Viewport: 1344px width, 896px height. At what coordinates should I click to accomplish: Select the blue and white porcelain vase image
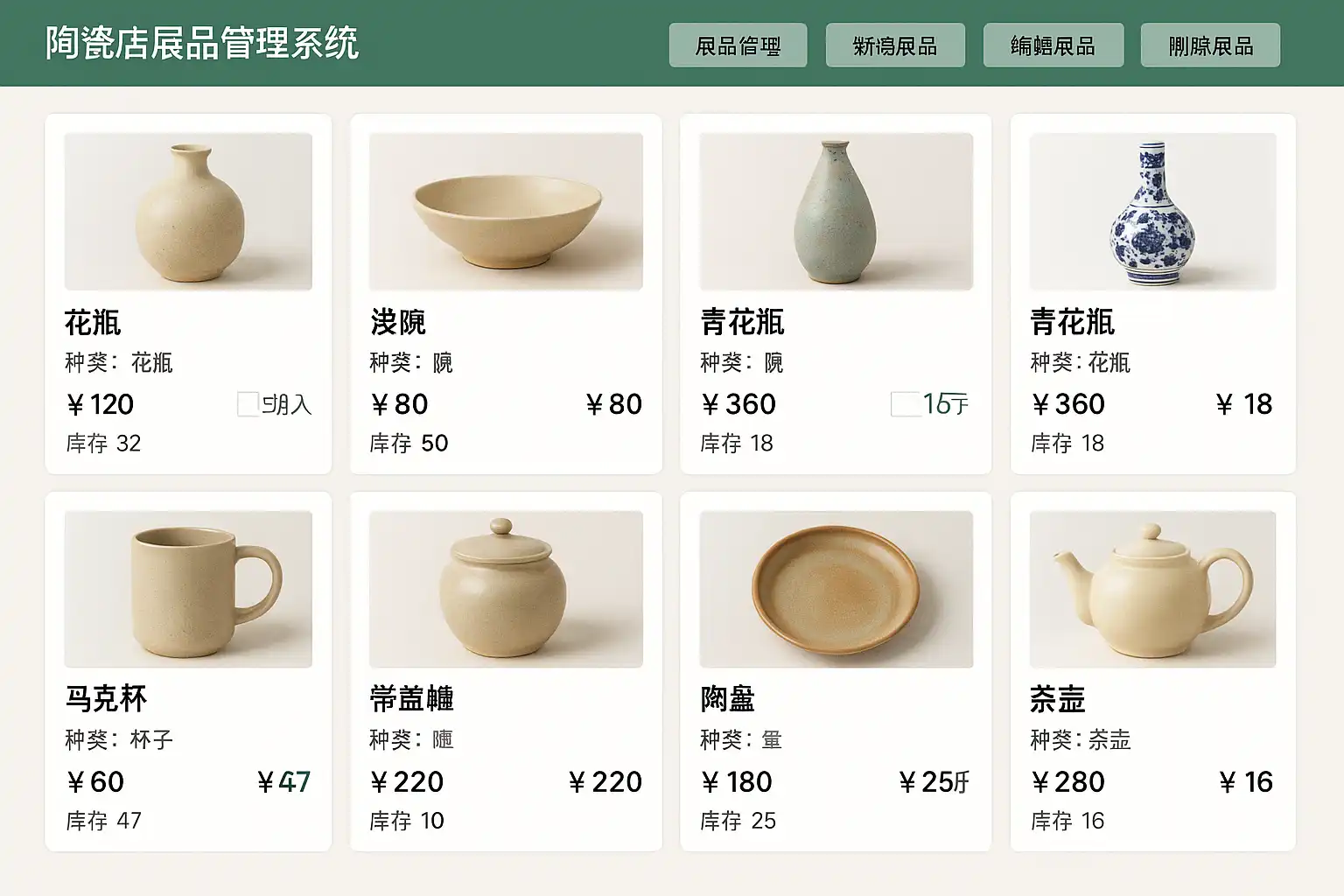[1152, 211]
